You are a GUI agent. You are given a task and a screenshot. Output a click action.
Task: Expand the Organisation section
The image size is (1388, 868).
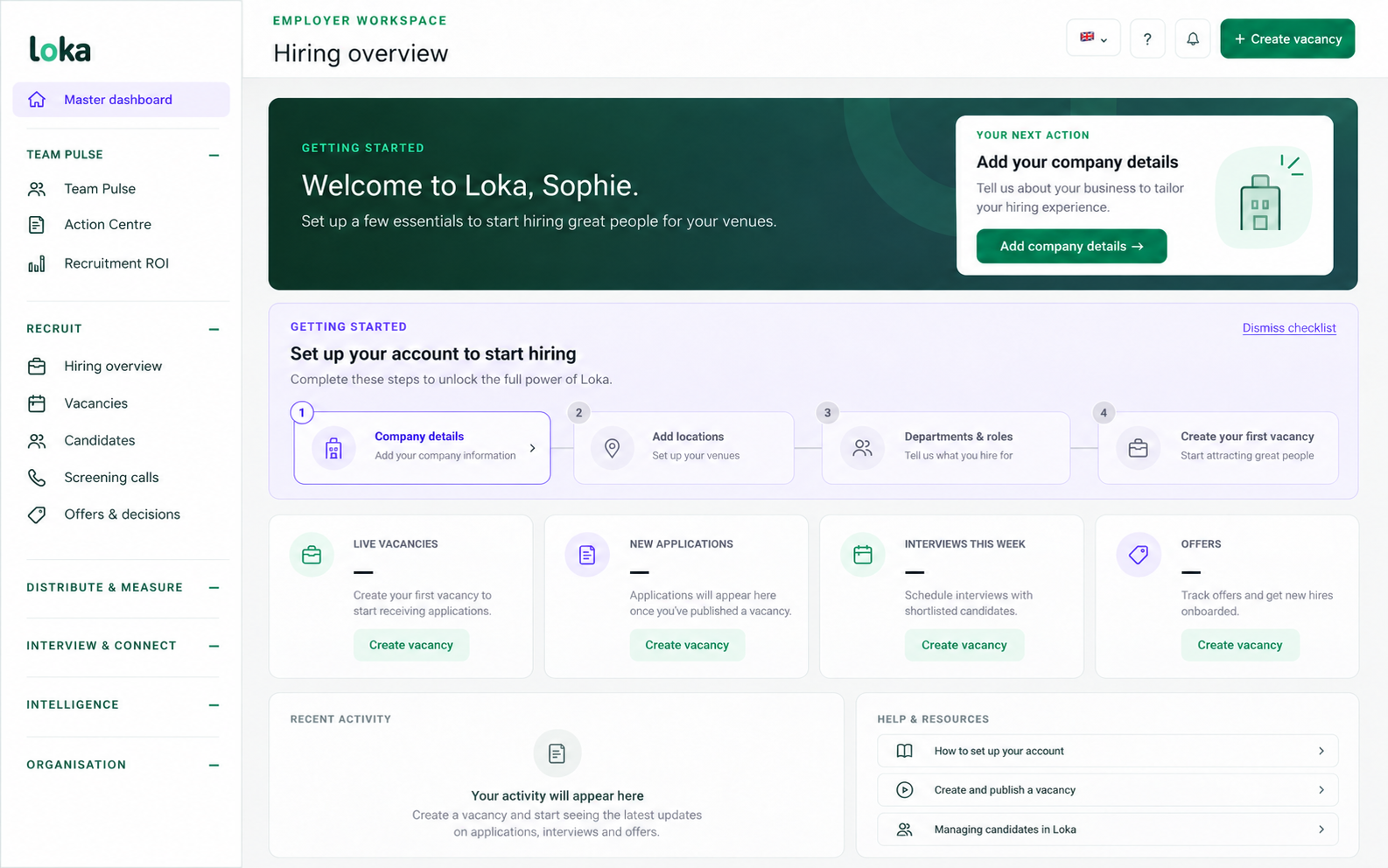pos(214,765)
